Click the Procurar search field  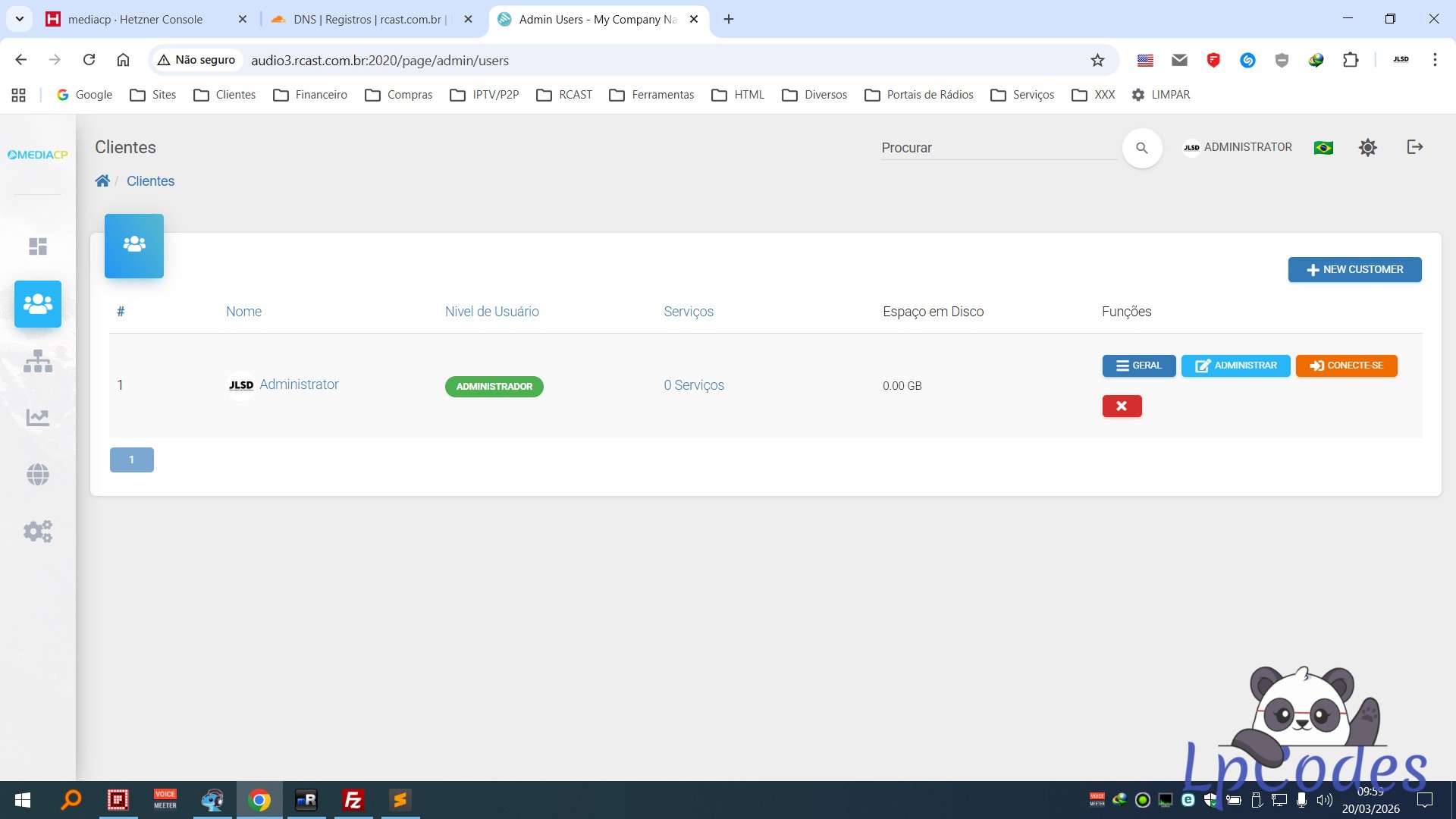[997, 148]
